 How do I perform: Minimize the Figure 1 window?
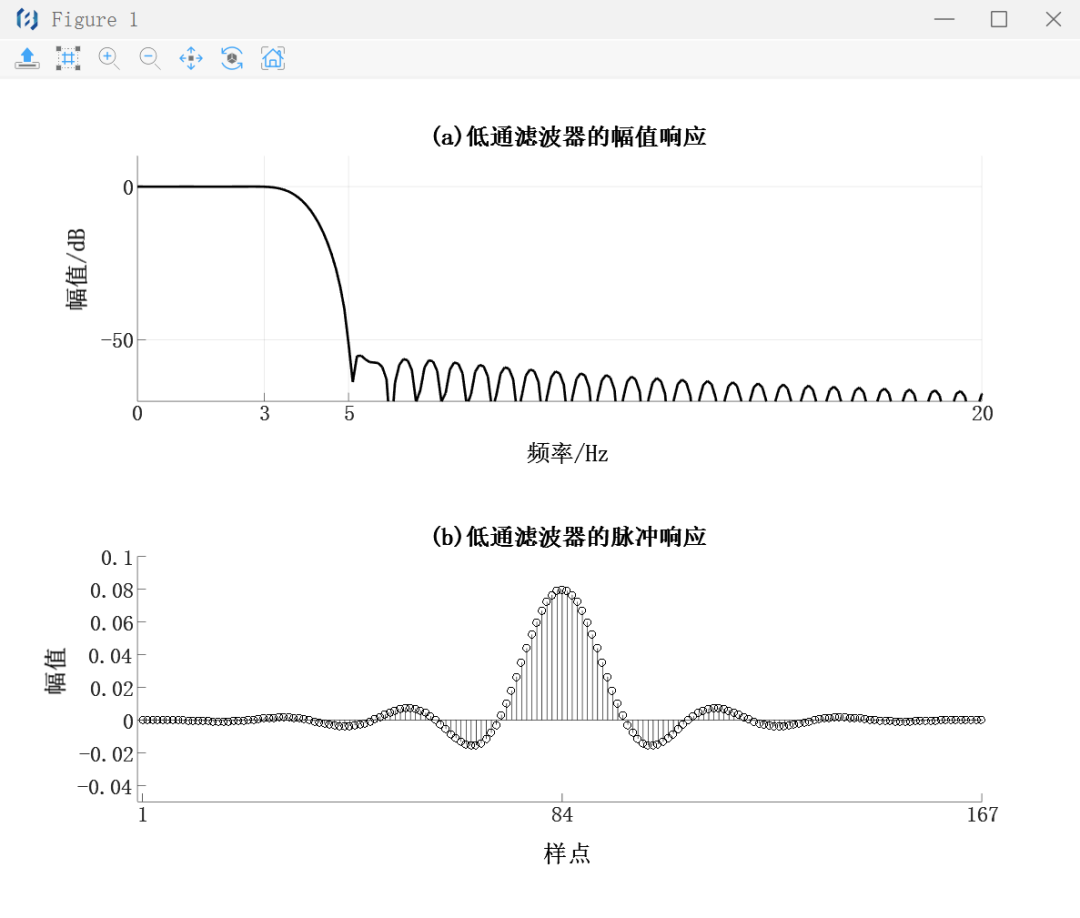(943, 19)
